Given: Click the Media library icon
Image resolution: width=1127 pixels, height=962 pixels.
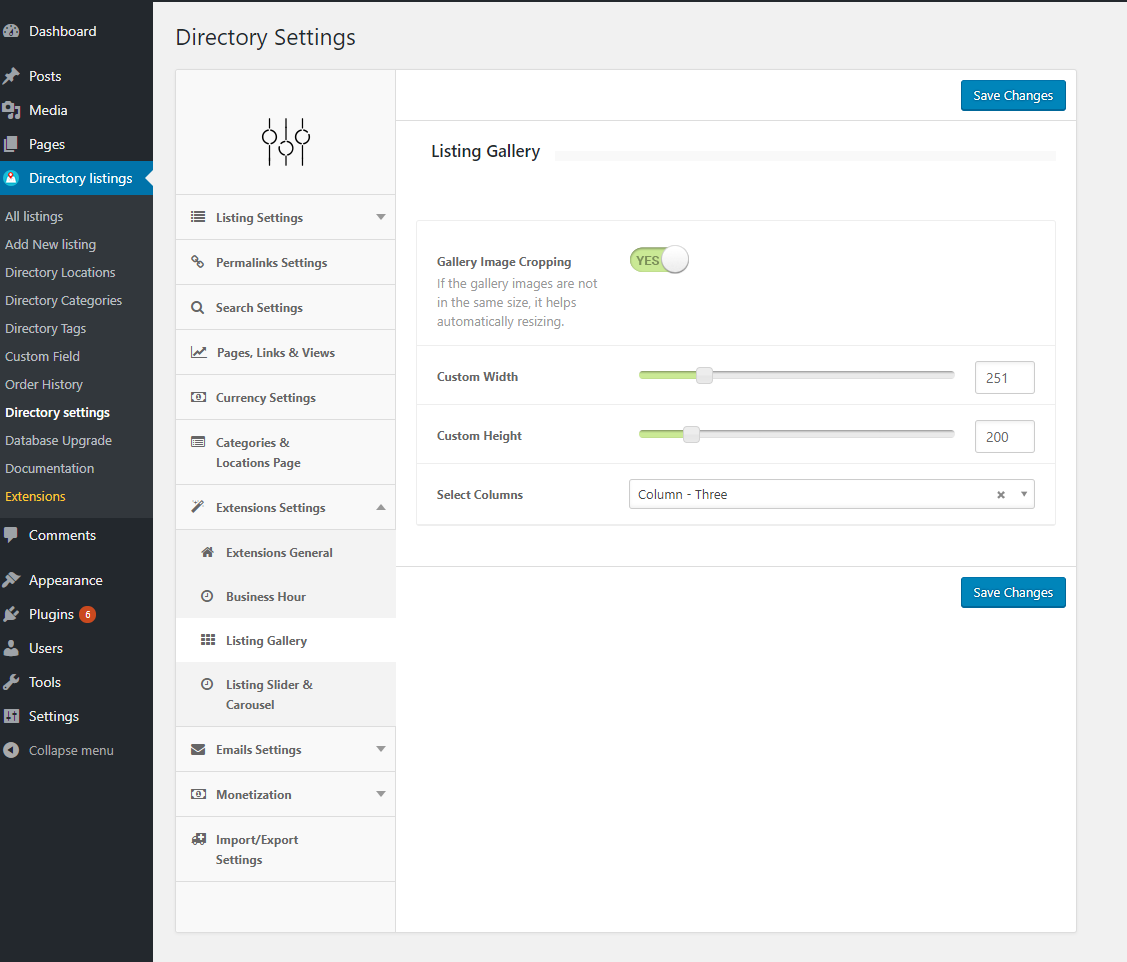Looking at the screenshot, I should pos(11,110).
